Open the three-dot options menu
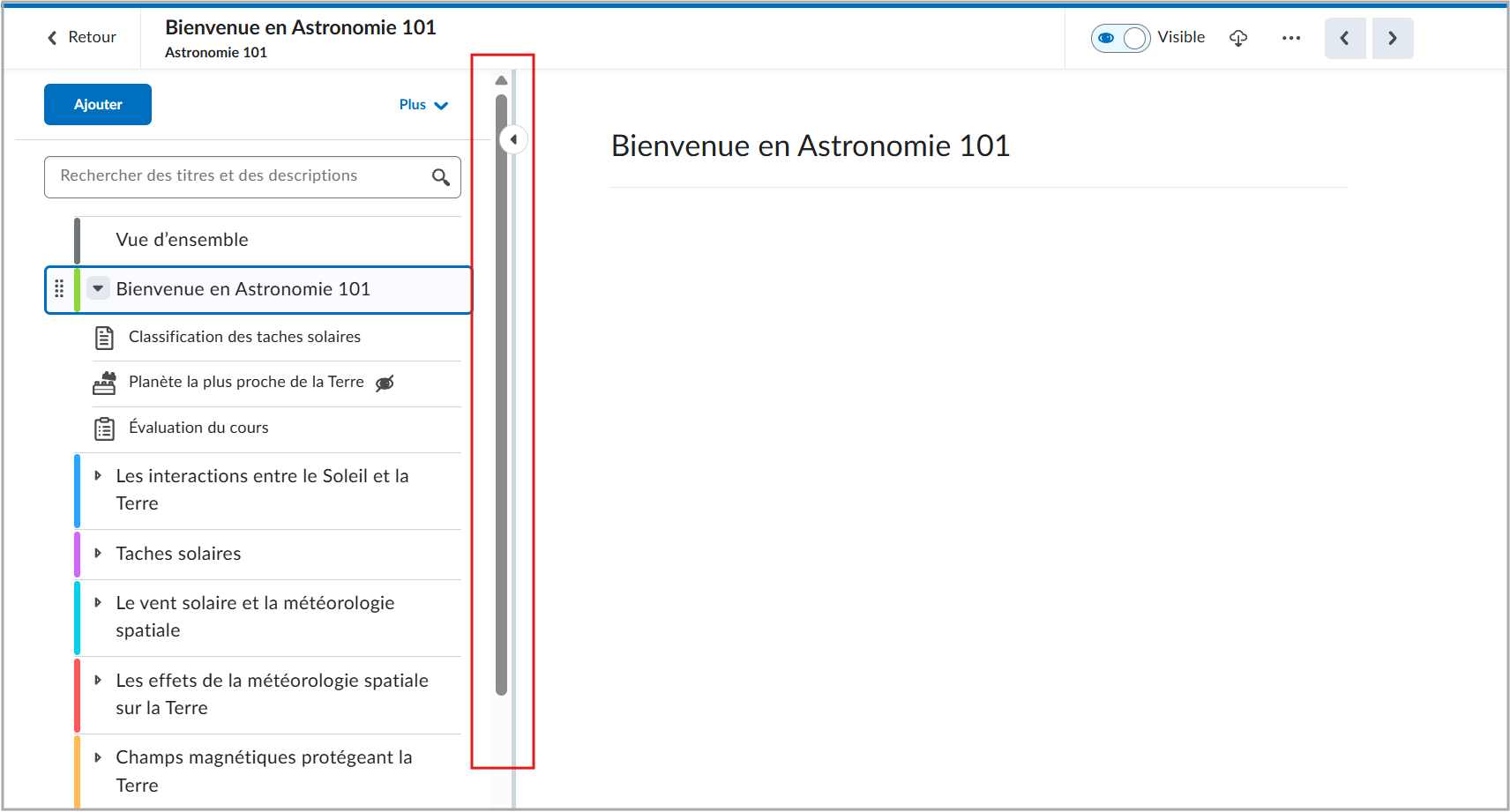This screenshot has width=1510, height=812. (1291, 38)
